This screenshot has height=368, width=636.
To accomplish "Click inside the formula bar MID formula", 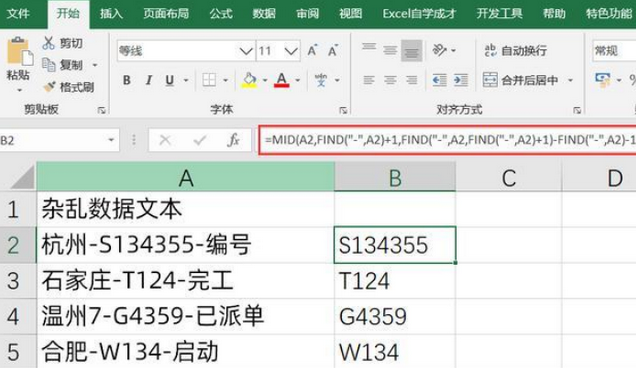I will point(448,140).
